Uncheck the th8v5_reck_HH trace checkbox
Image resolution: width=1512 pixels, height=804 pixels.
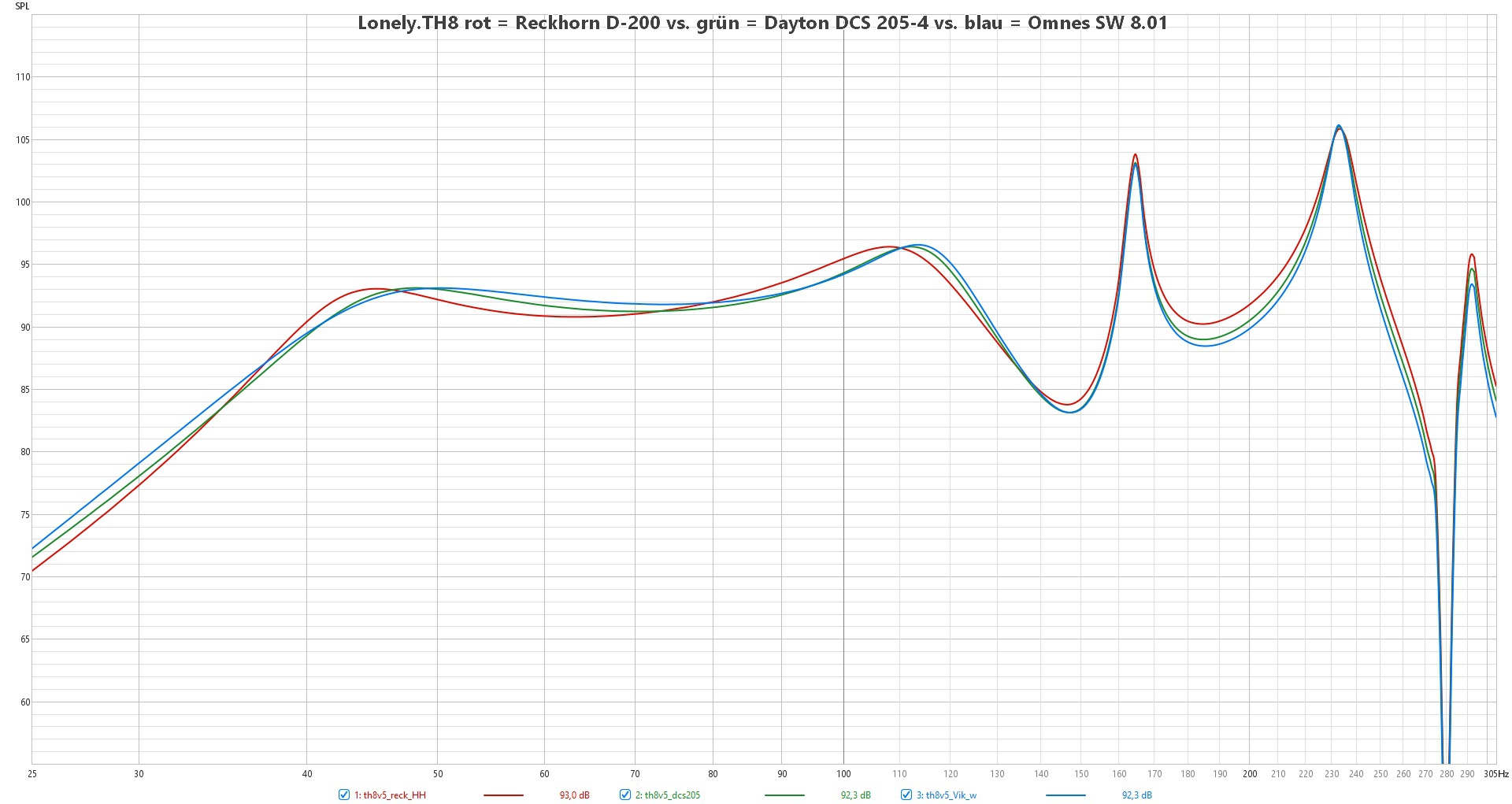(x=343, y=795)
